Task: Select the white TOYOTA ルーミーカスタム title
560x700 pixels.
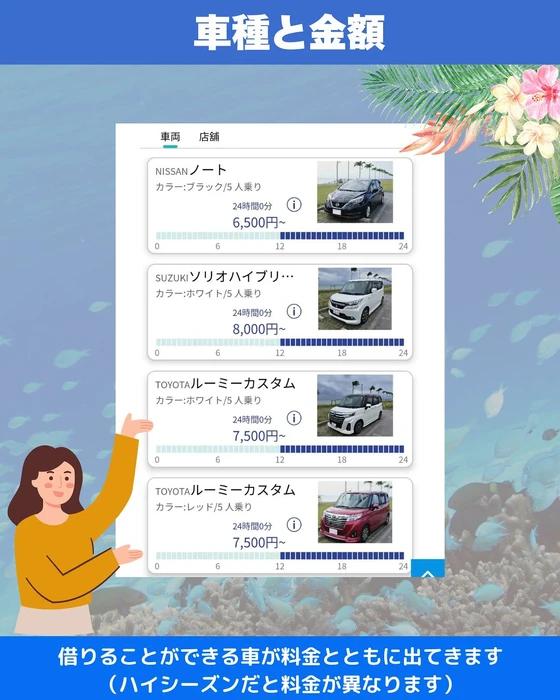Action: click(x=226, y=383)
